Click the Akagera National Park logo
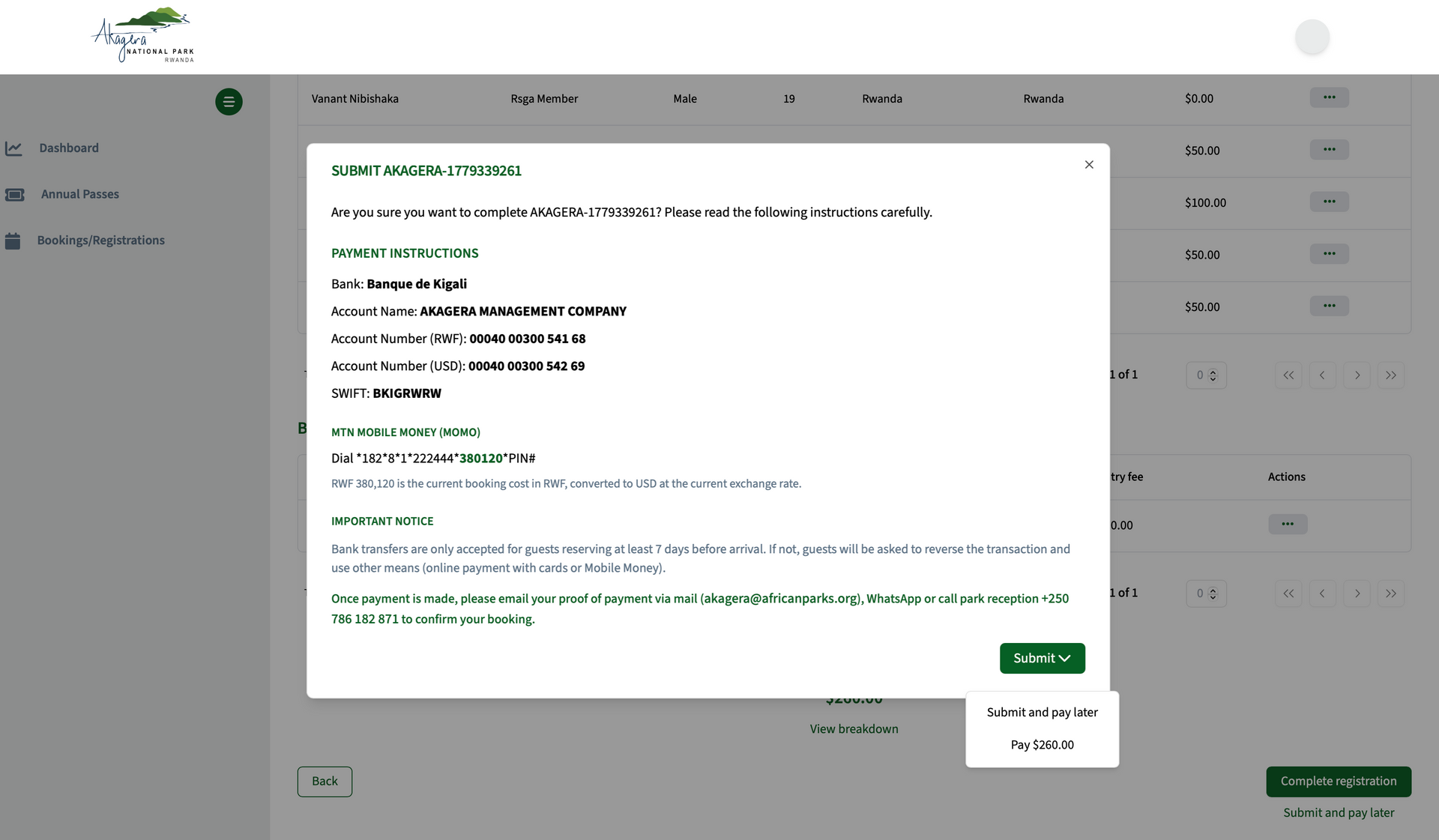 pyautogui.click(x=143, y=35)
